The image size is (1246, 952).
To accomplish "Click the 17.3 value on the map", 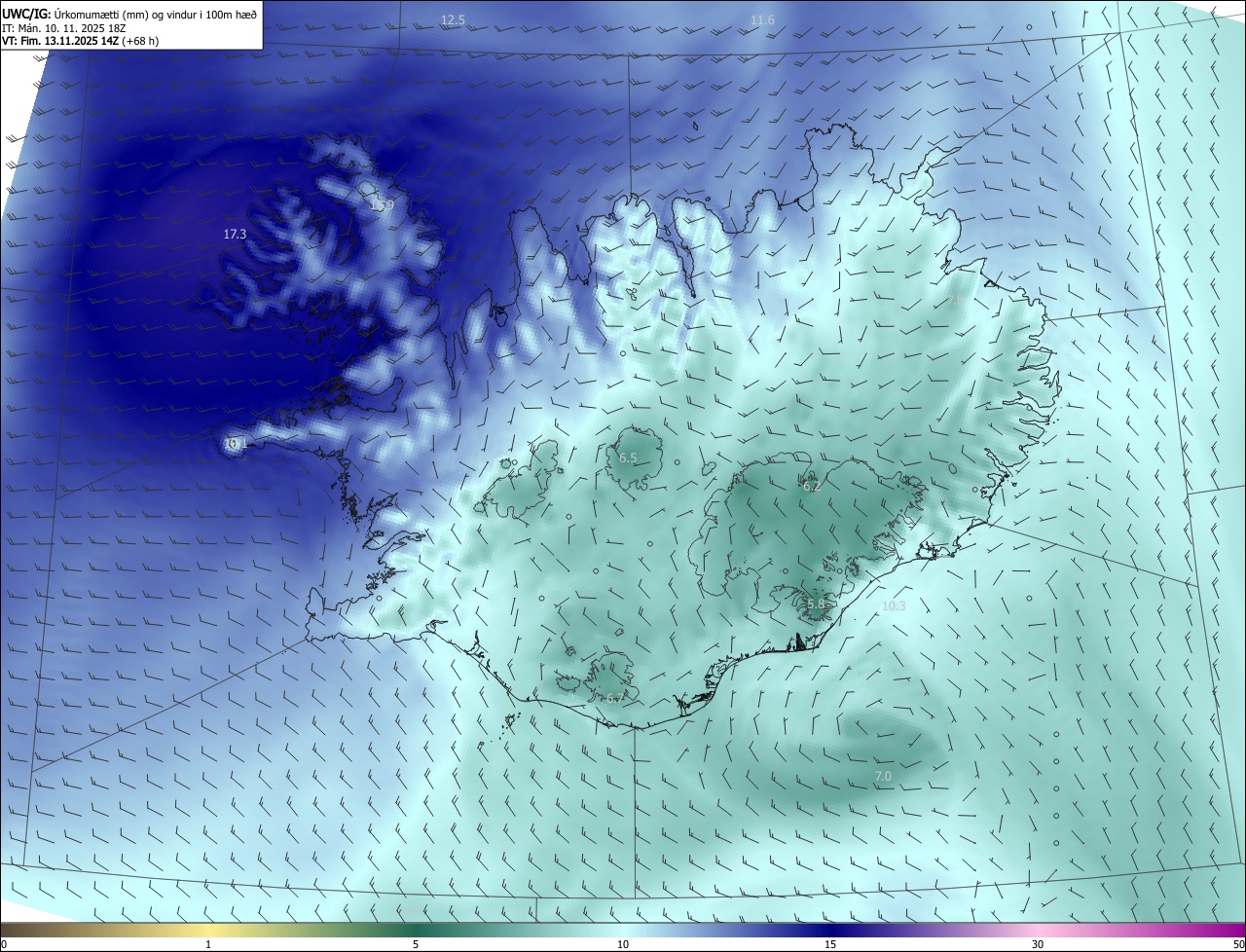I will [x=235, y=235].
